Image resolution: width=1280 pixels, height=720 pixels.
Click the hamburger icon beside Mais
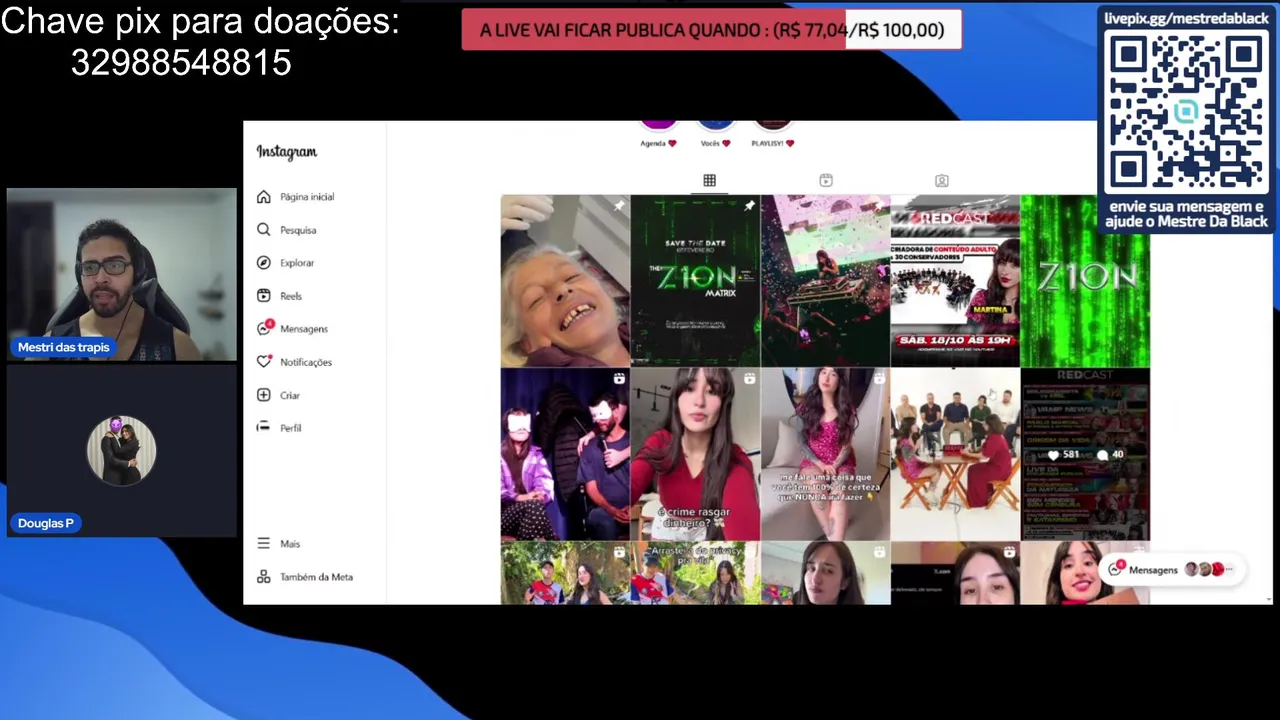click(263, 543)
